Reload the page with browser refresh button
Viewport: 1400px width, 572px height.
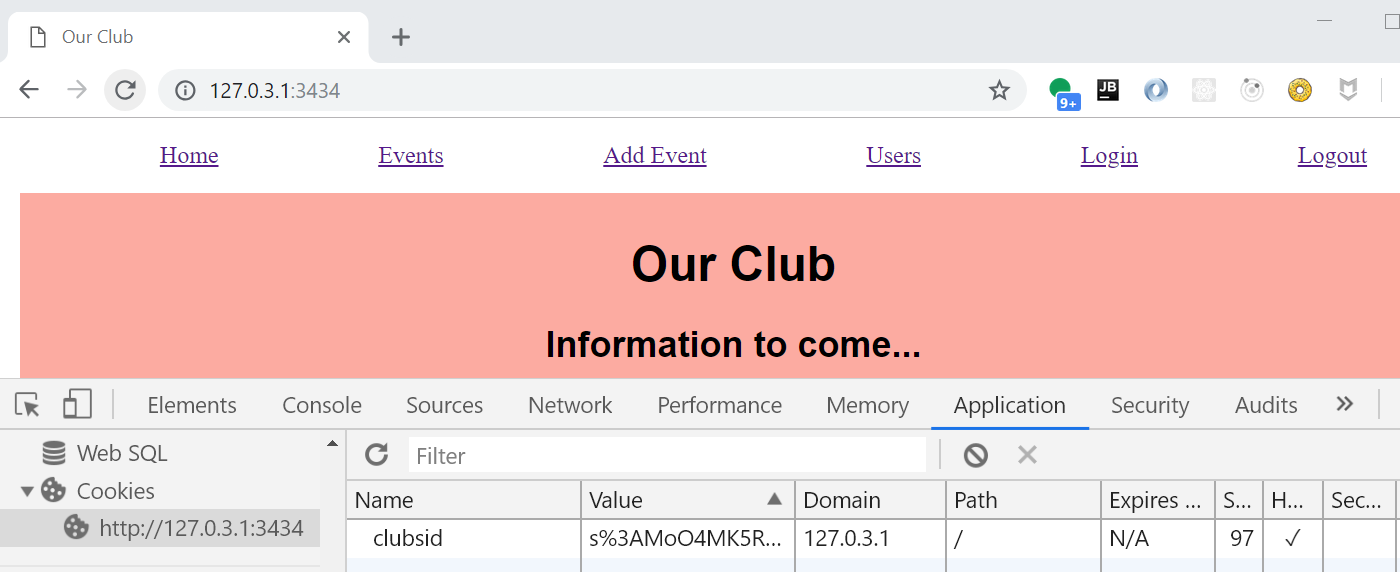point(125,90)
